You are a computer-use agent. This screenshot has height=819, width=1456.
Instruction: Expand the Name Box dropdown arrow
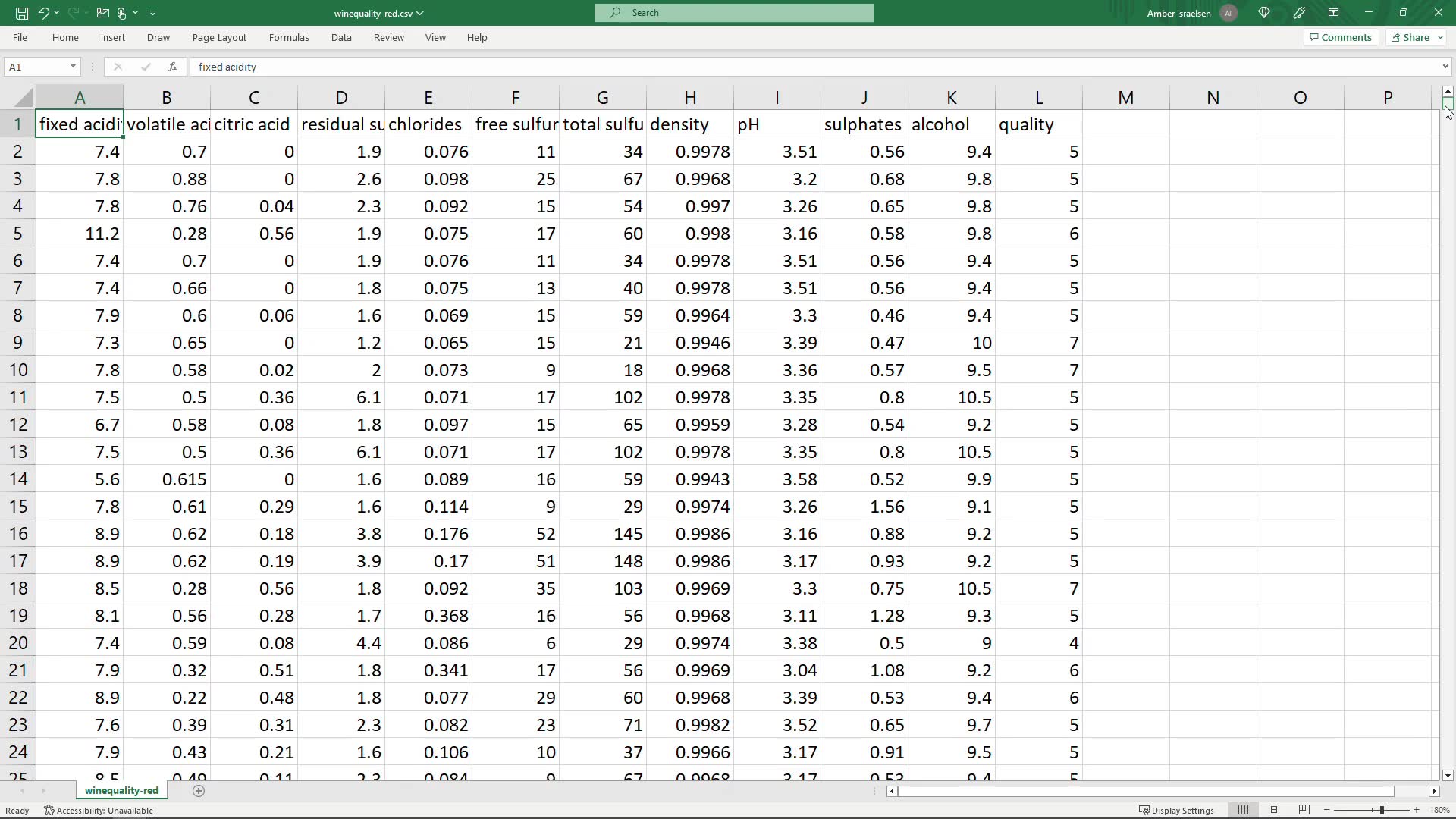(x=73, y=67)
